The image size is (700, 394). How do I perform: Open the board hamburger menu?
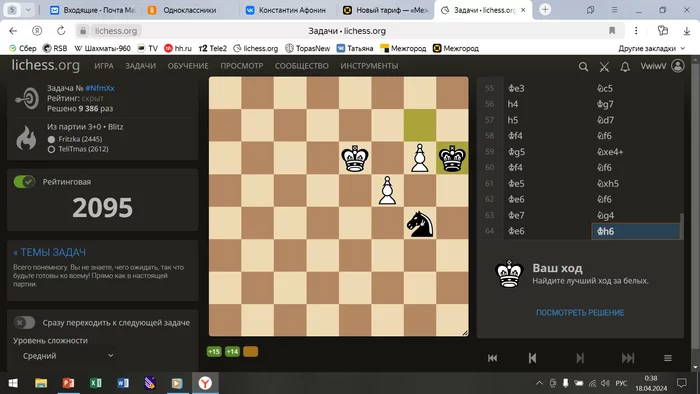(668, 358)
